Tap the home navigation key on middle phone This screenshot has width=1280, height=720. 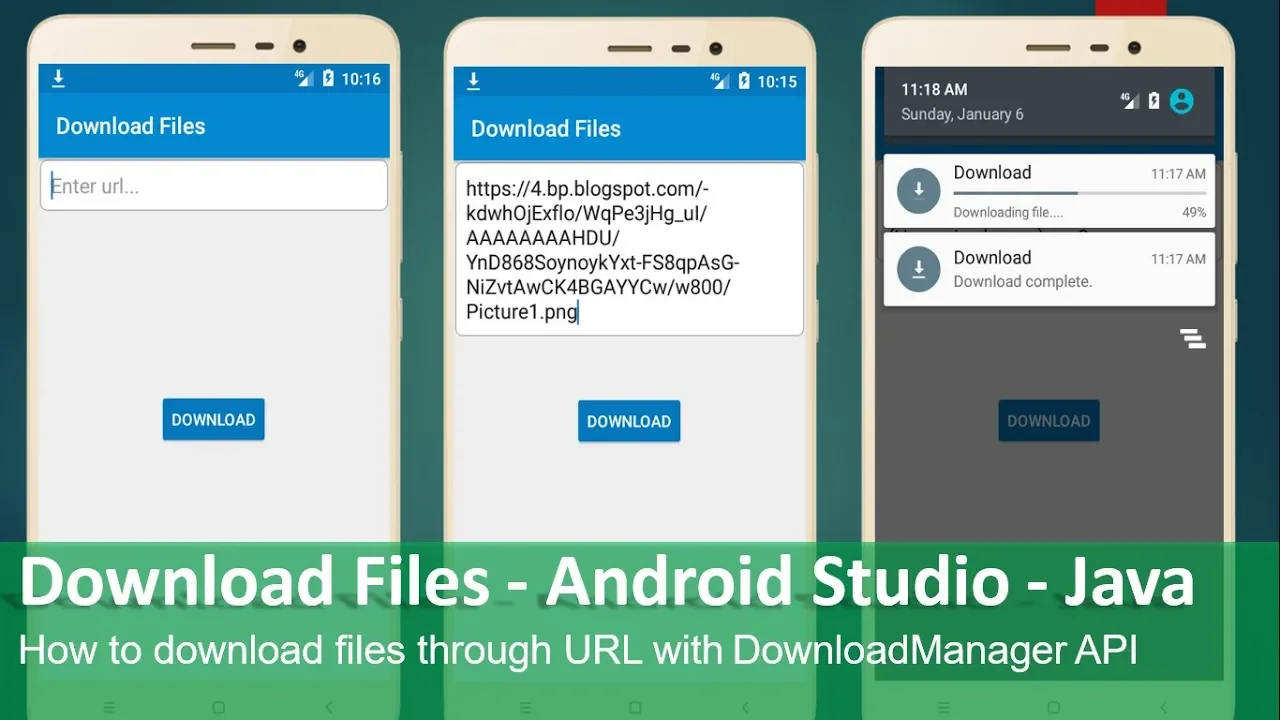[x=635, y=707]
